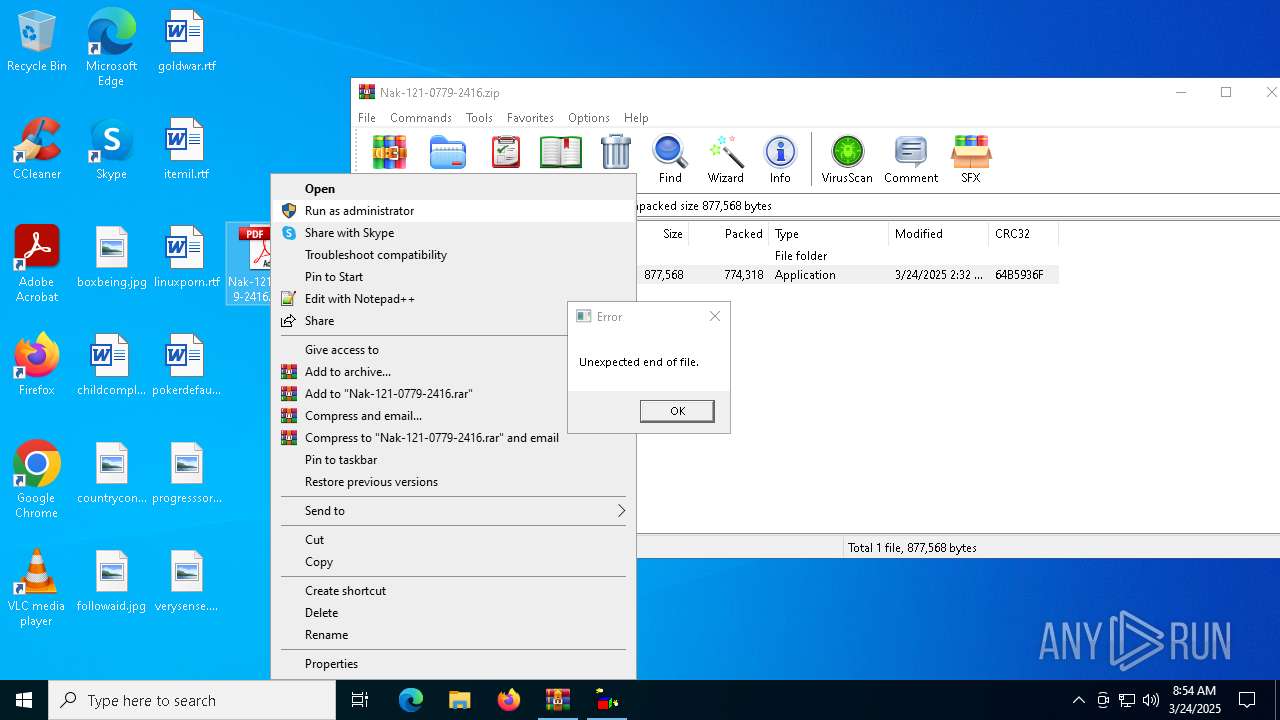
Task: Select the Skype desktop shortcut
Action: point(111,150)
